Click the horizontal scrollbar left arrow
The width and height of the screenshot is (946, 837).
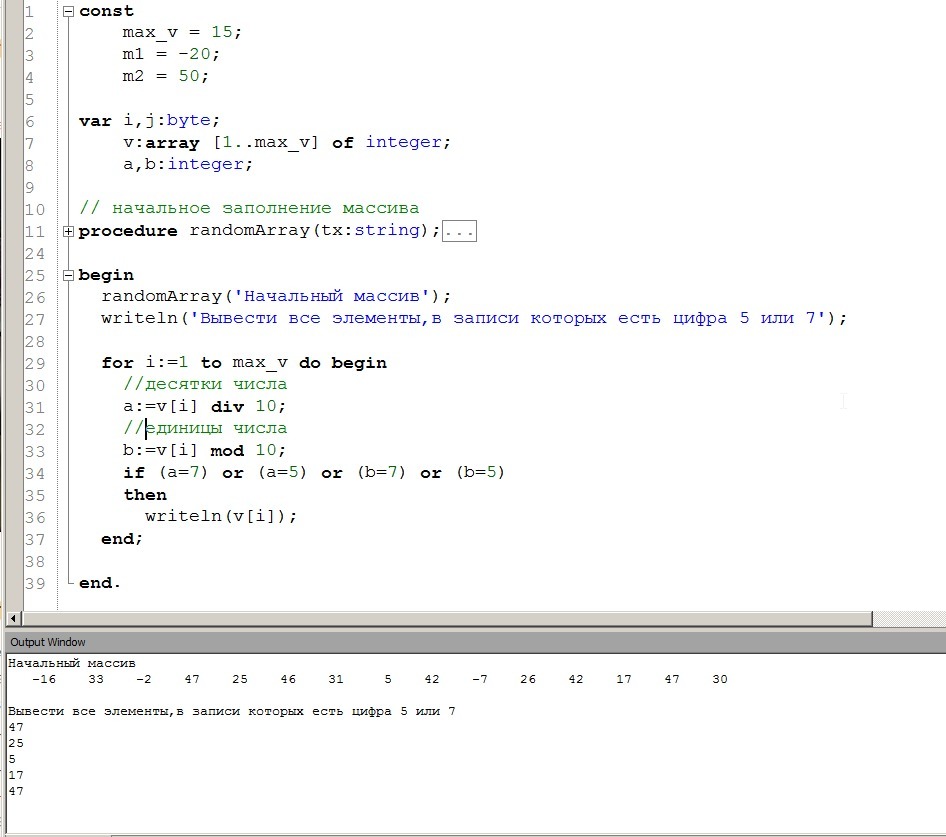[x=13, y=619]
